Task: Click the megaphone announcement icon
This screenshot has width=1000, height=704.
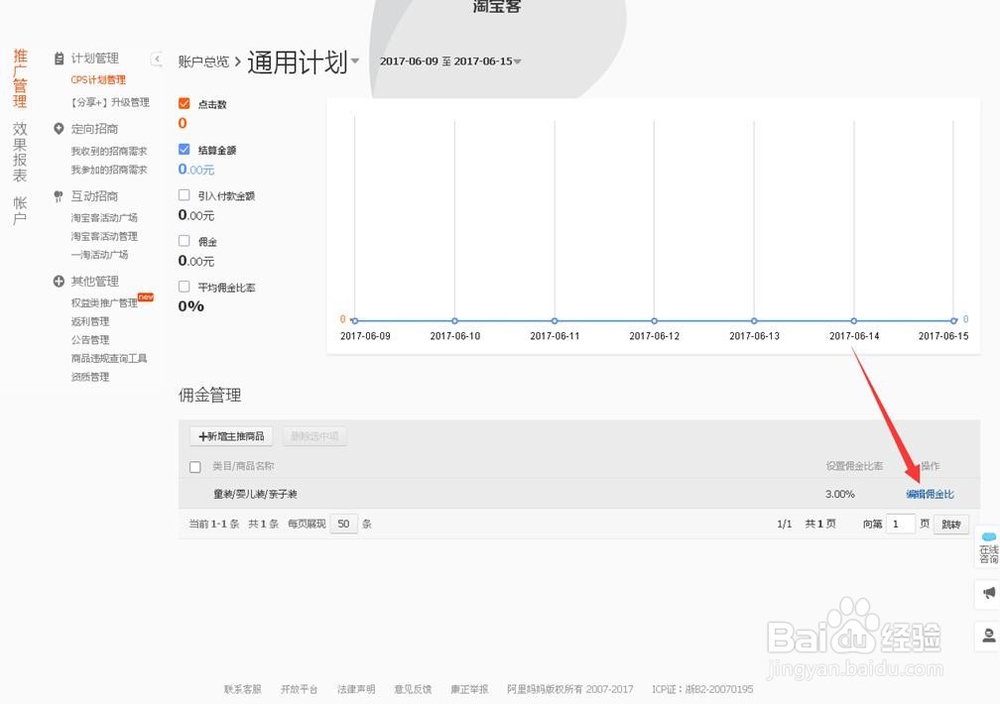Action: 989,593
